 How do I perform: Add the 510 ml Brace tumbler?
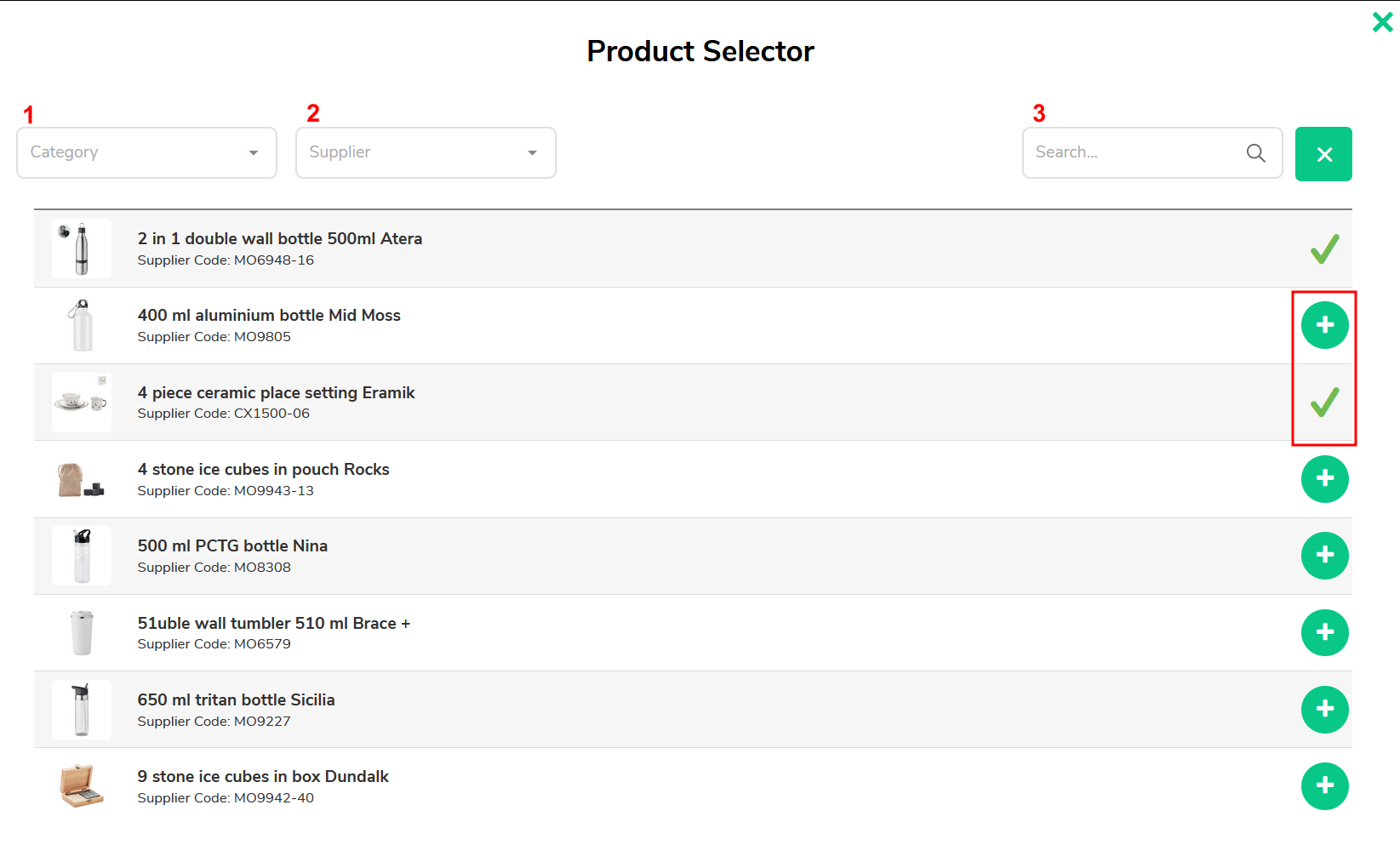click(1324, 632)
